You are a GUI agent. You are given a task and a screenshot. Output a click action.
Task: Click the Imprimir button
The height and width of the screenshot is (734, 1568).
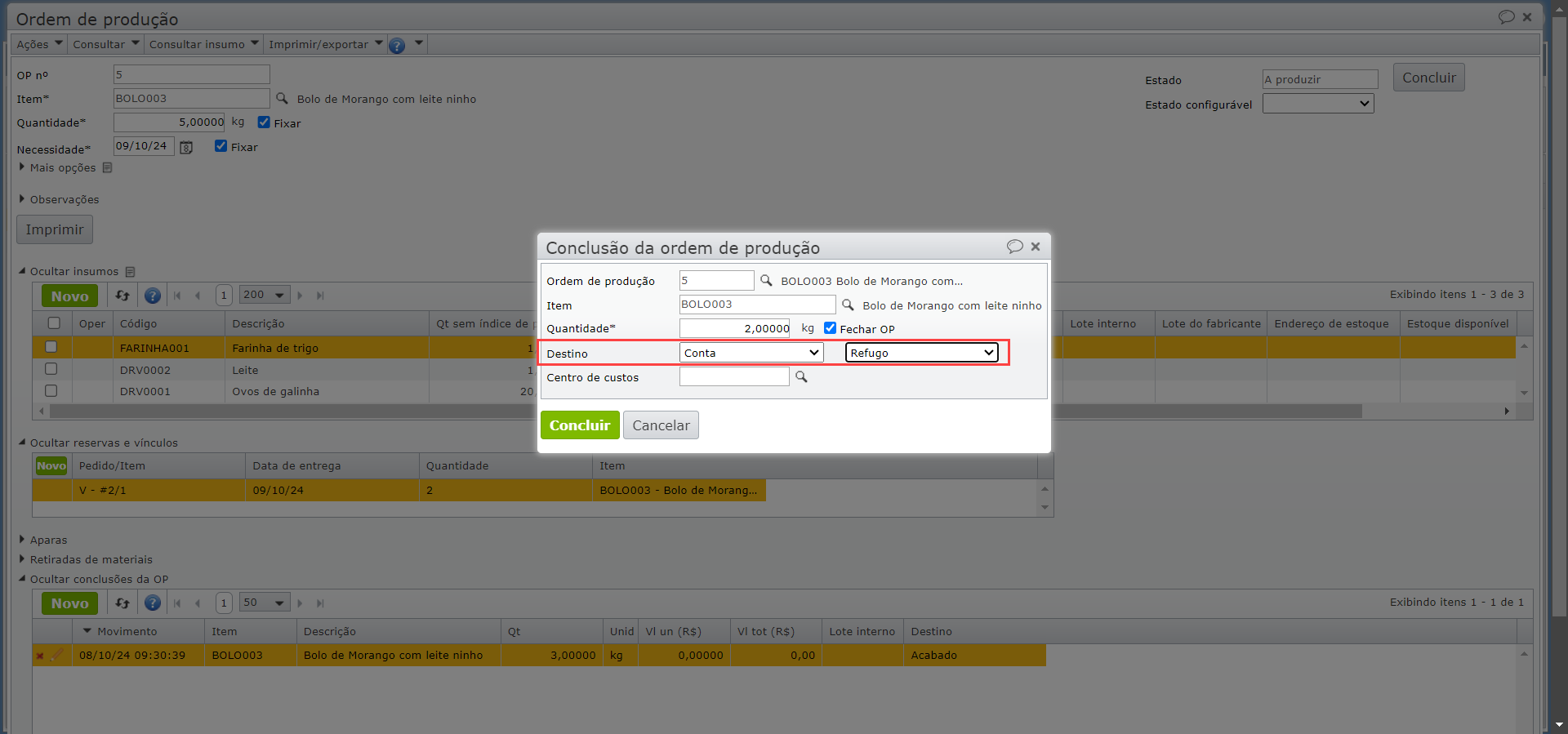coord(55,229)
